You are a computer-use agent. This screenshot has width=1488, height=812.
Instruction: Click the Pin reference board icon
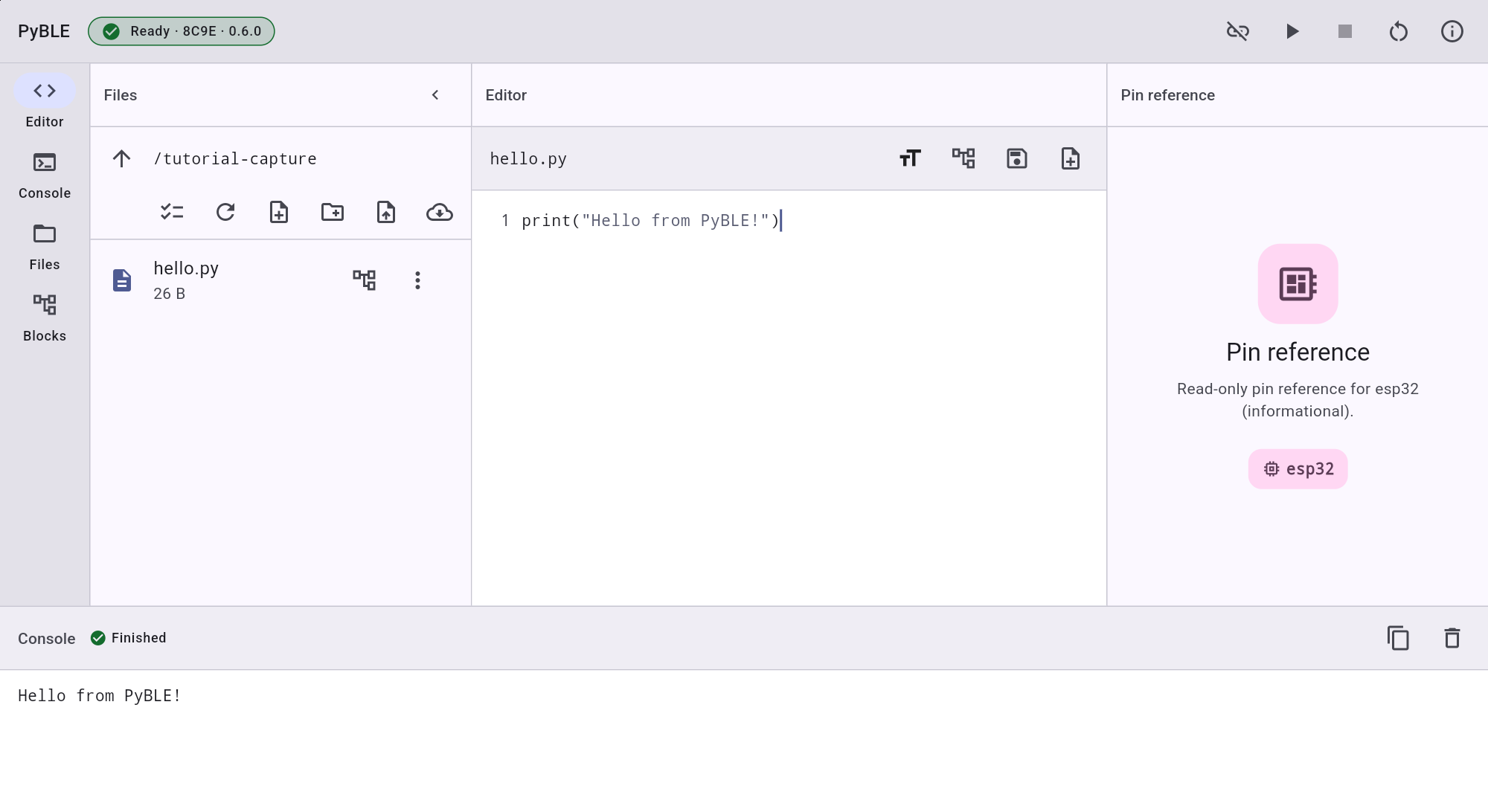coord(1298,284)
